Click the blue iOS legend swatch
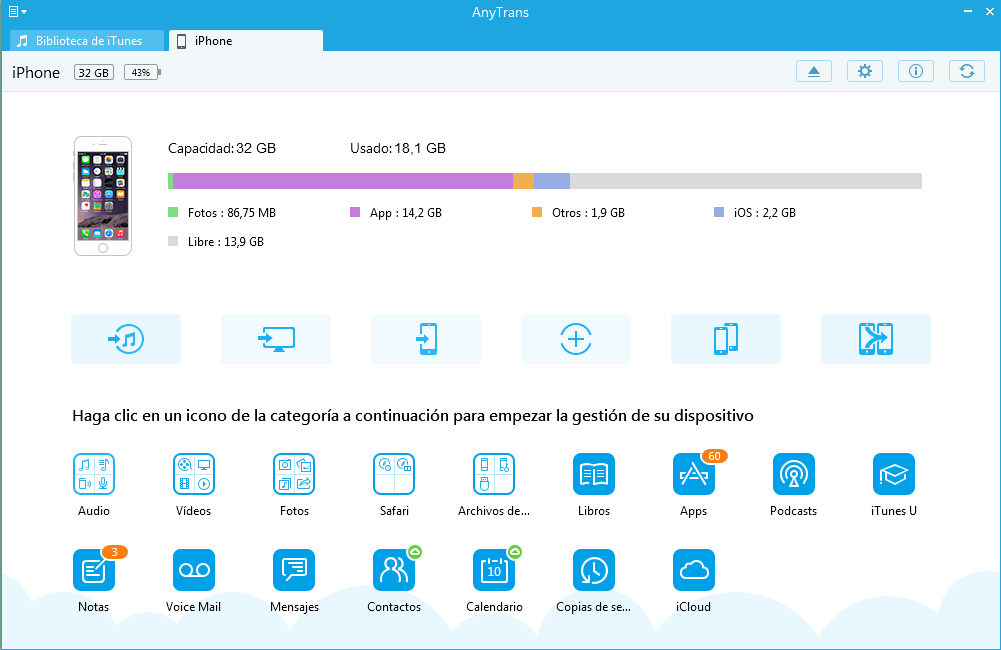The image size is (1001, 650). (719, 212)
